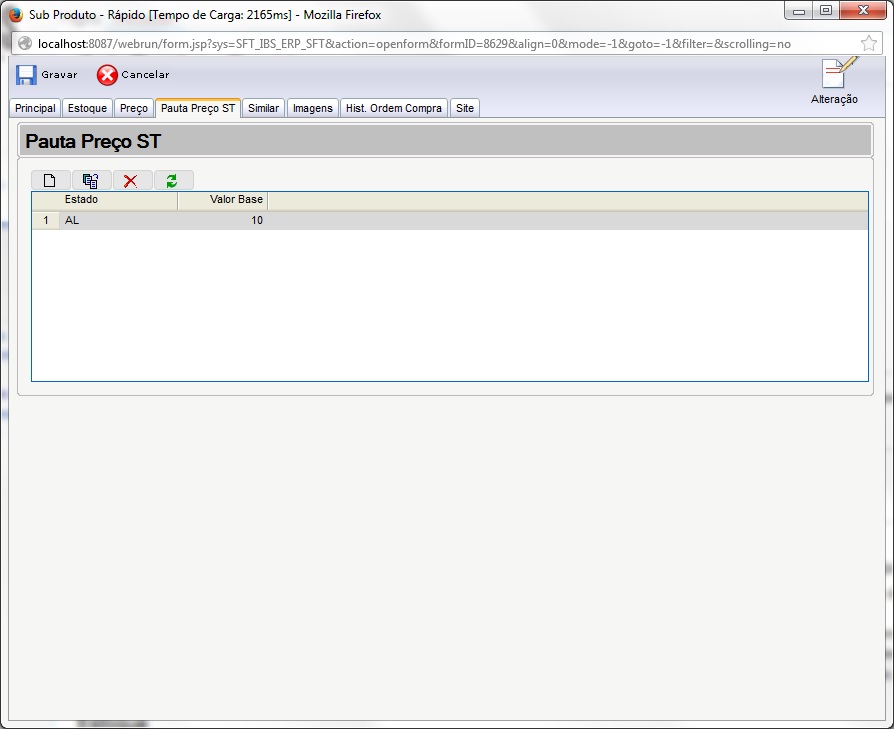The height and width of the screenshot is (729, 894).
Task: Open the Principal tab
Action: (35, 108)
